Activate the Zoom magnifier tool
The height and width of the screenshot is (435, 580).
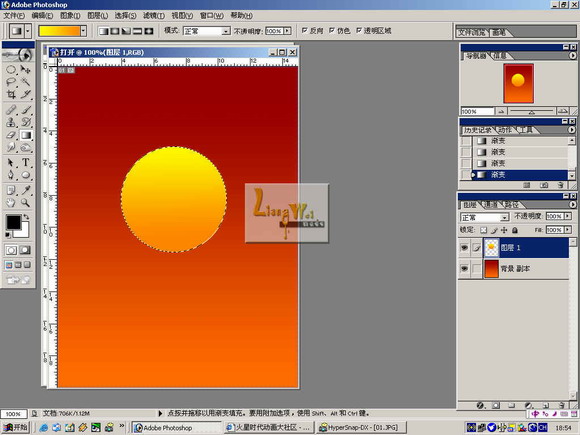coord(25,202)
